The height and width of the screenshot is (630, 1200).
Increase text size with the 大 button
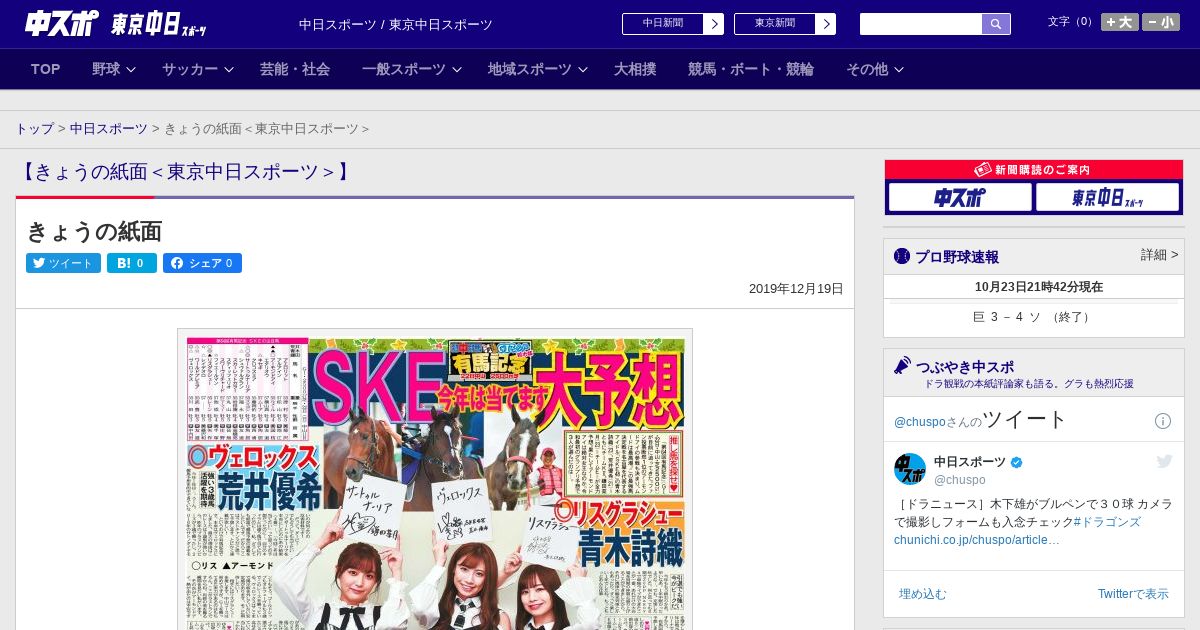coord(1120,22)
